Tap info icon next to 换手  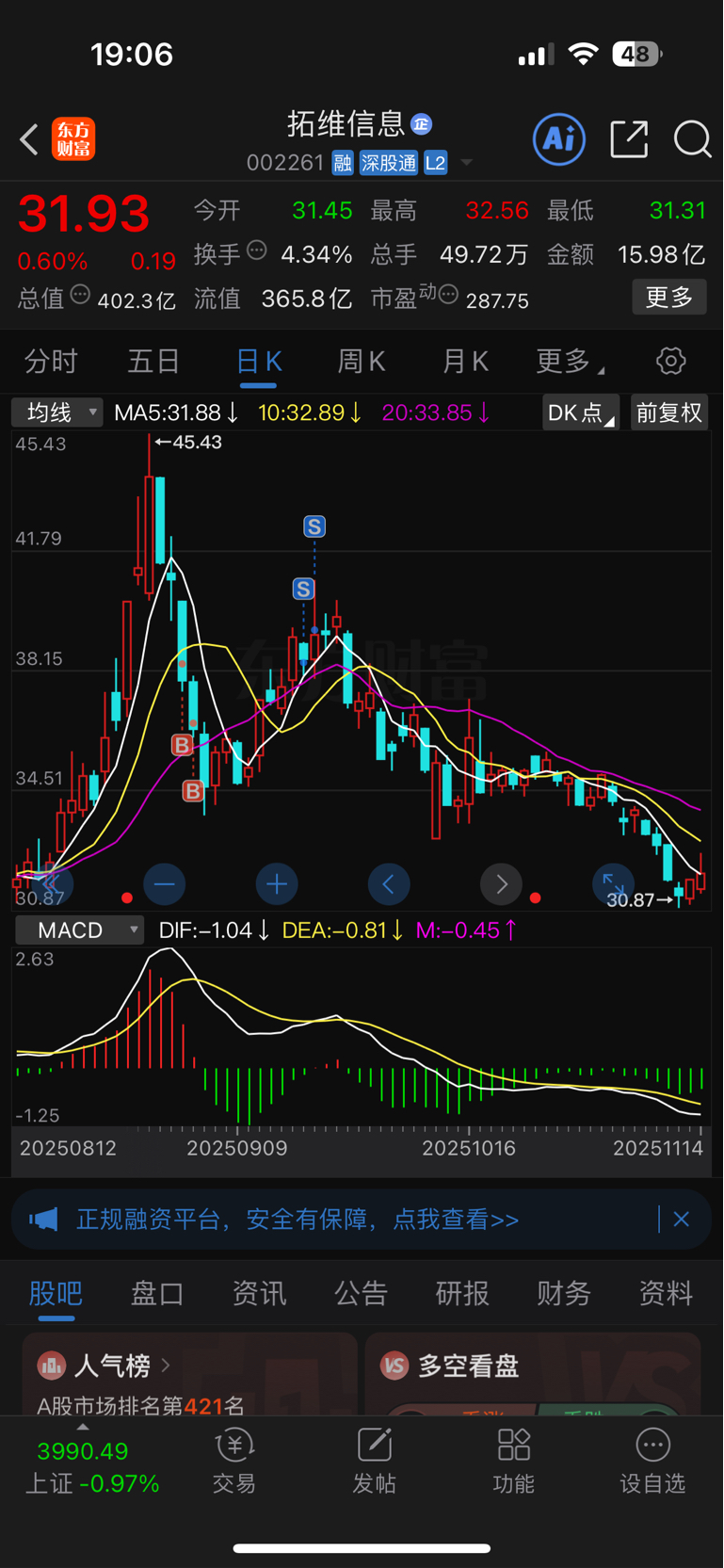[x=257, y=251]
